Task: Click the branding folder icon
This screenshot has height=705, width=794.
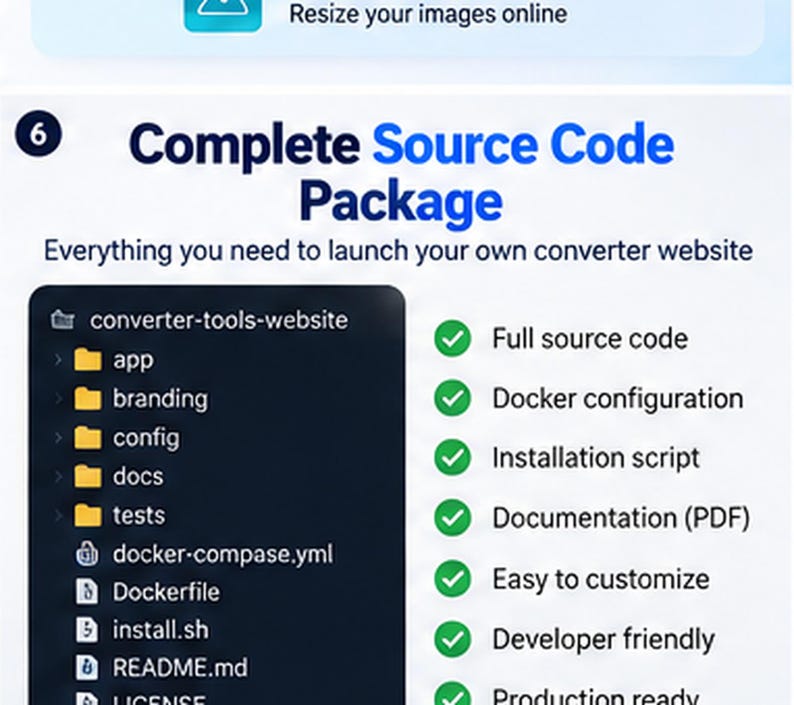Action: (x=88, y=399)
